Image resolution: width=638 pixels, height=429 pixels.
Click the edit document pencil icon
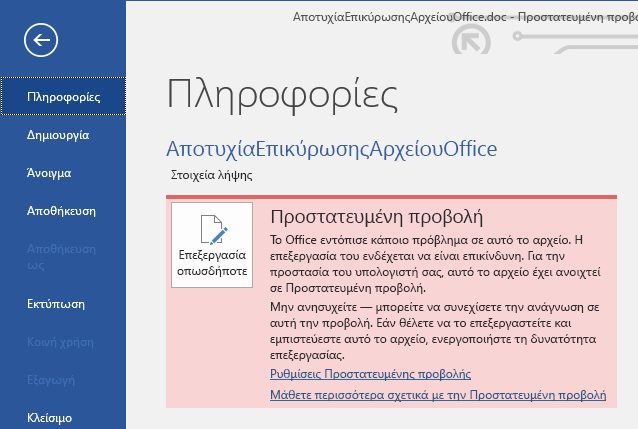click(214, 230)
